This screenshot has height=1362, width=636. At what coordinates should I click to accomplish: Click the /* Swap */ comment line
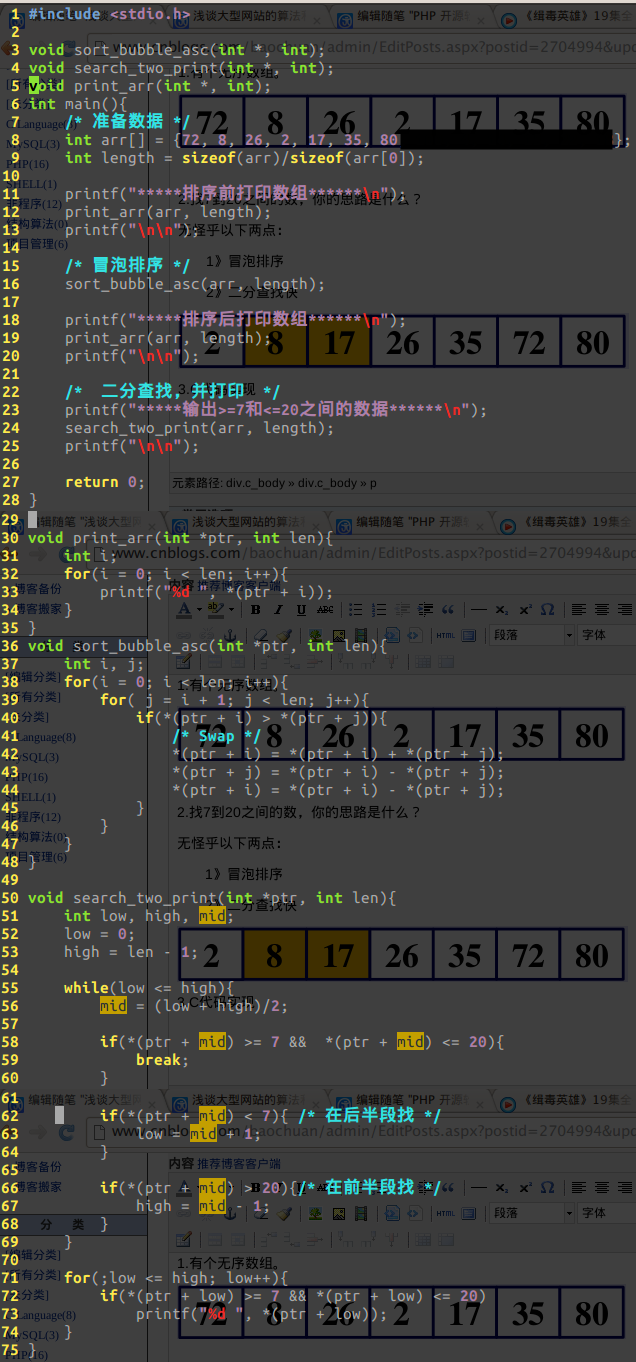tap(216, 736)
